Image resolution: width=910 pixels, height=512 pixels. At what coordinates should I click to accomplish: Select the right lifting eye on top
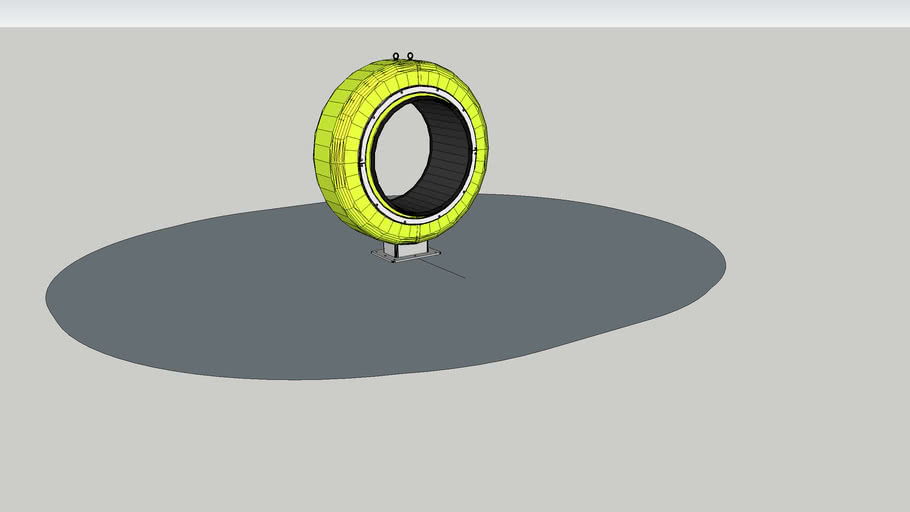(x=409, y=56)
